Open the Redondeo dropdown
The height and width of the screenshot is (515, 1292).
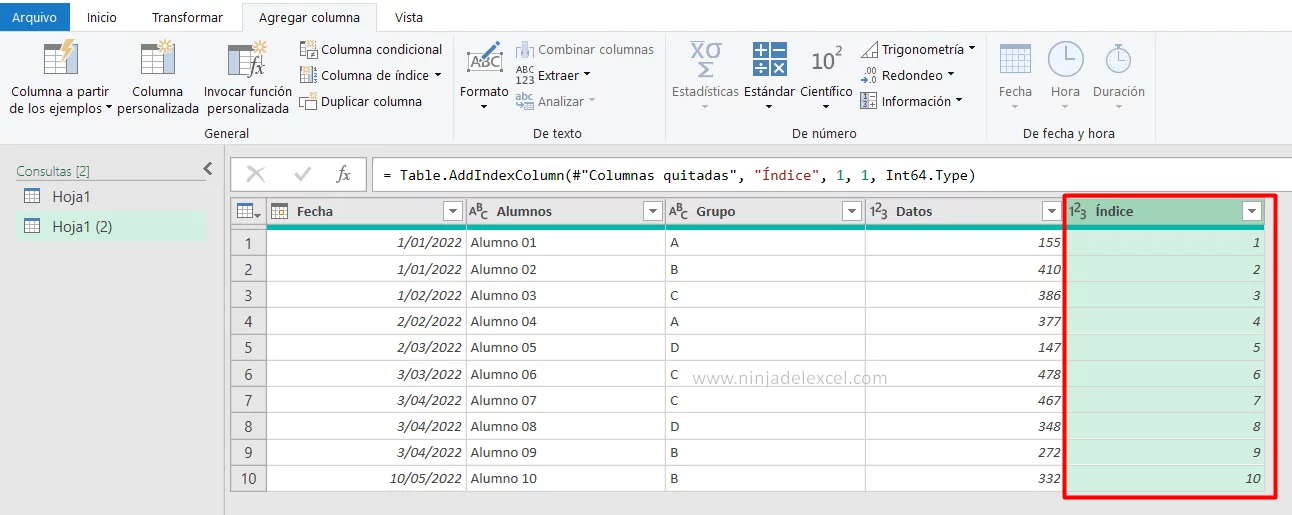(907, 75)
